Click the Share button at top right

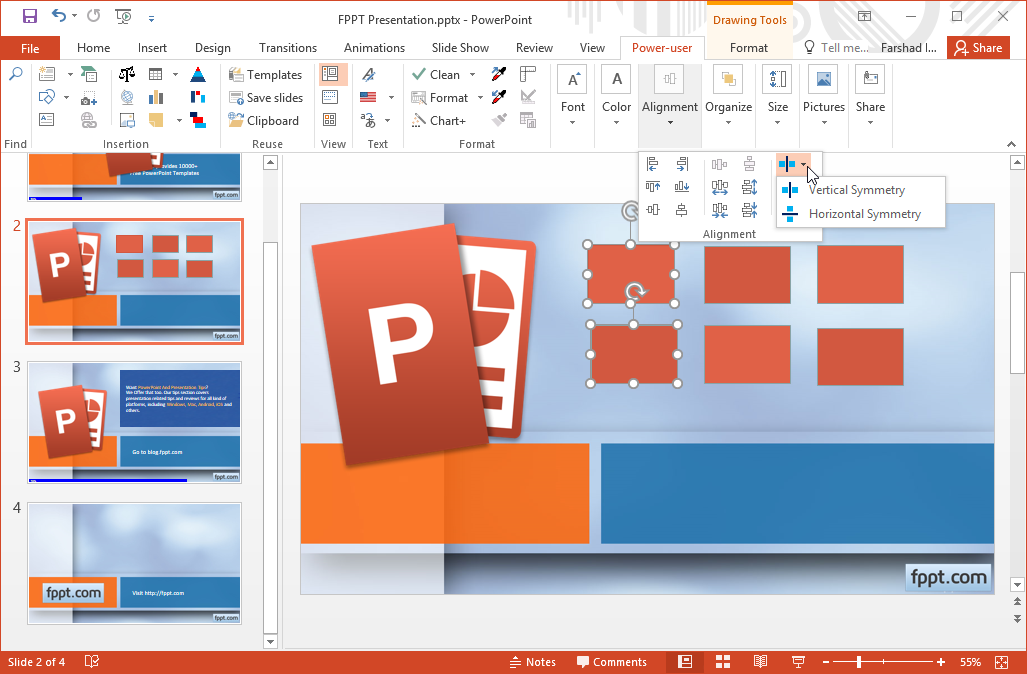[x=976, y=48]
